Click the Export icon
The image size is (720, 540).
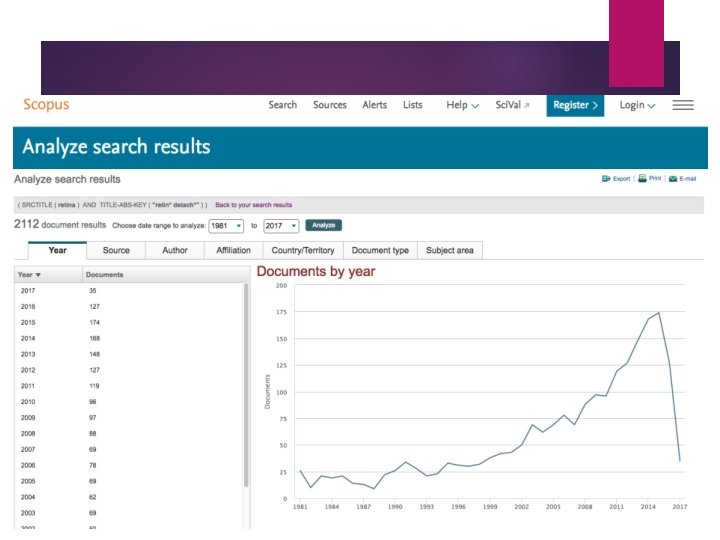[x=606, y=179]
